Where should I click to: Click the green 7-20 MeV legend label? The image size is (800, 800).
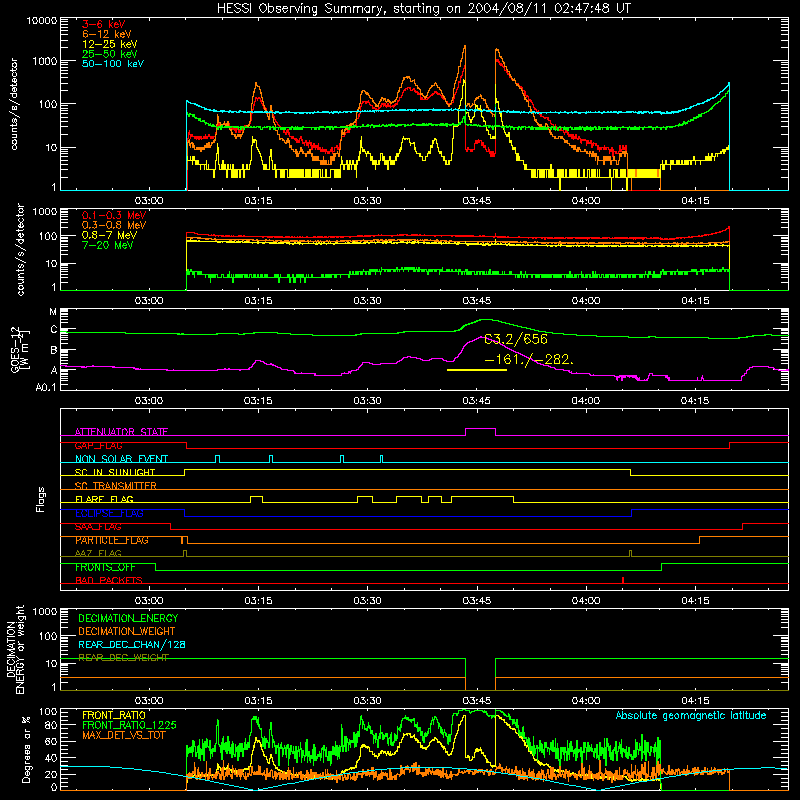point(108,245)
